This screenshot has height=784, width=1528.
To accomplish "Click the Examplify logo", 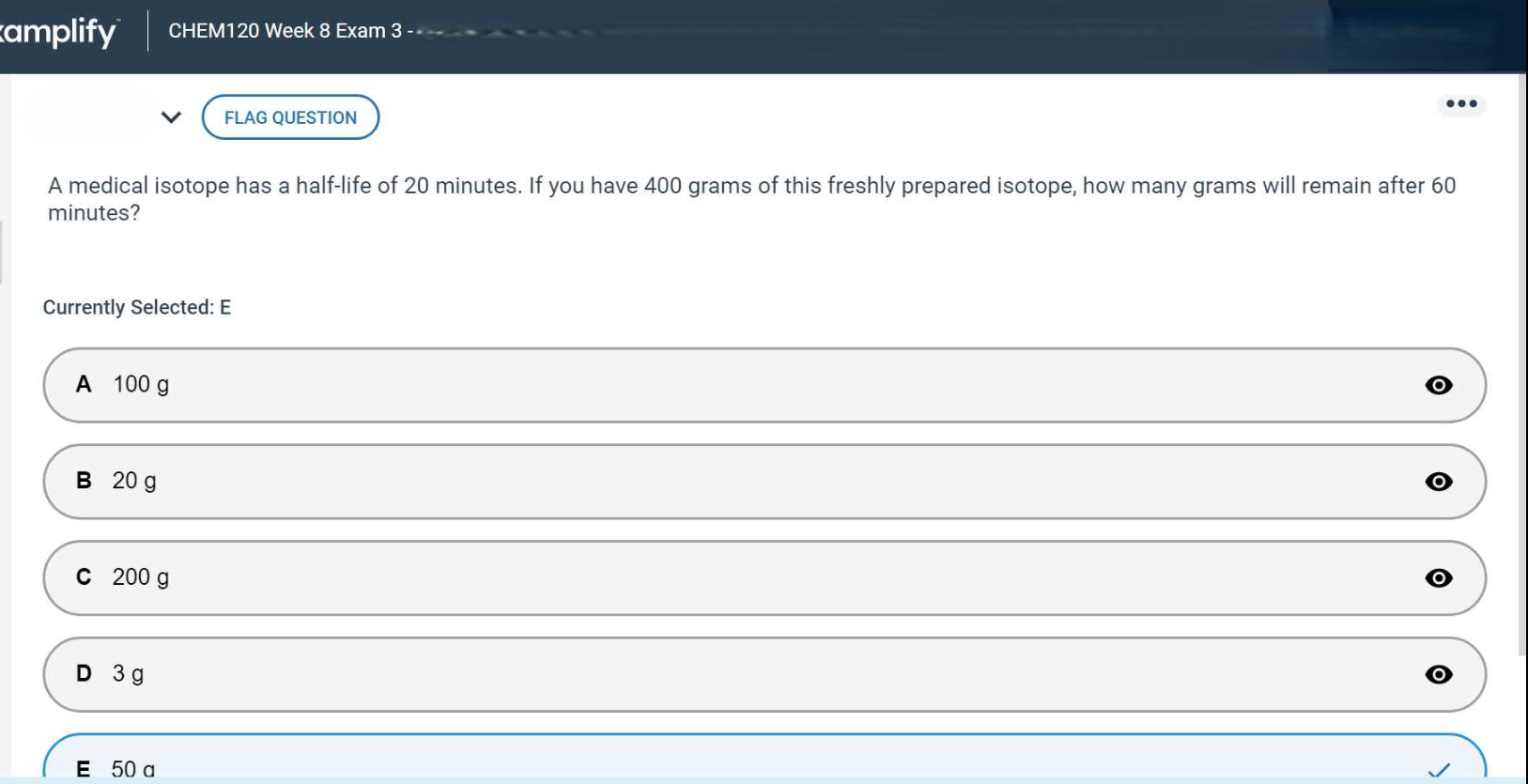I will pyautogui.click(x=58, y=32).
